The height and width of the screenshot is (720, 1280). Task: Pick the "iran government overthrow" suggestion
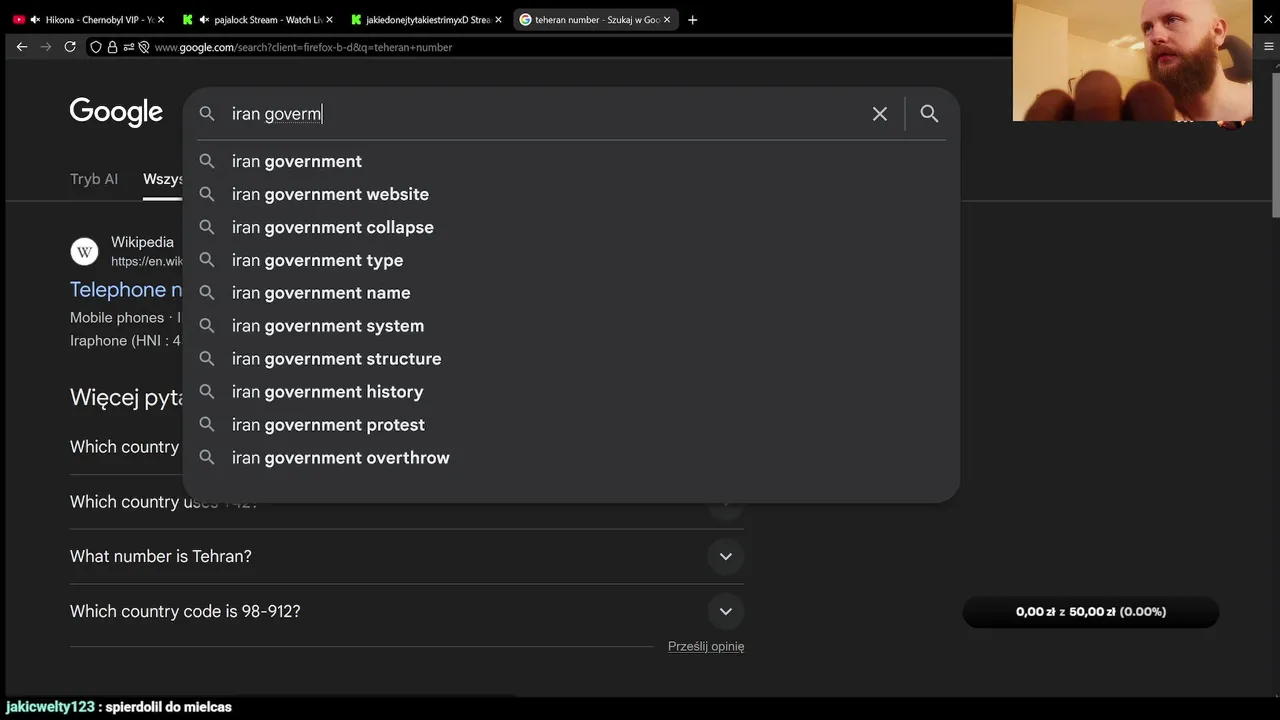340,458
